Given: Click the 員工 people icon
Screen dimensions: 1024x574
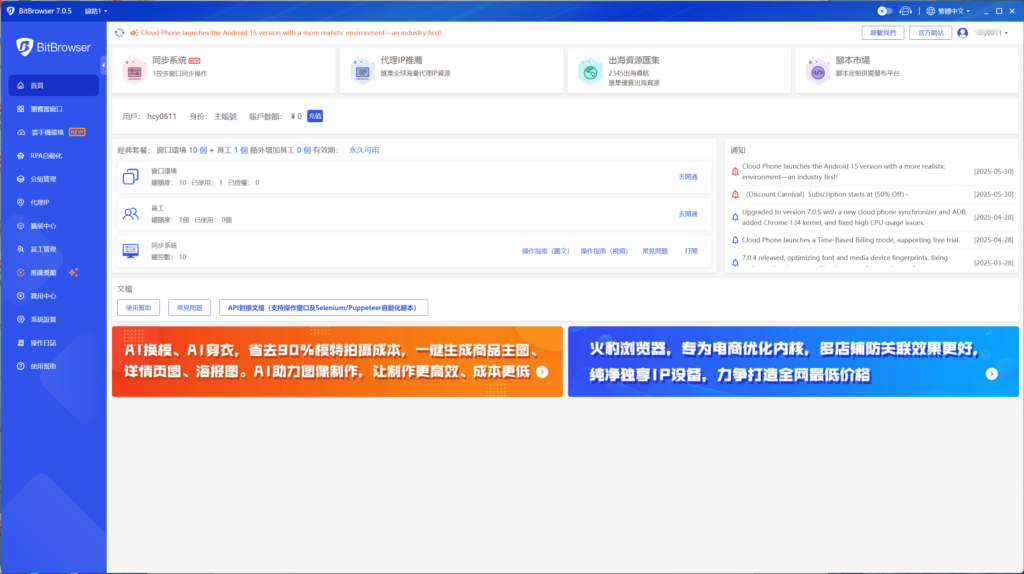Looking at the screenshot, I should coord(131,214).
